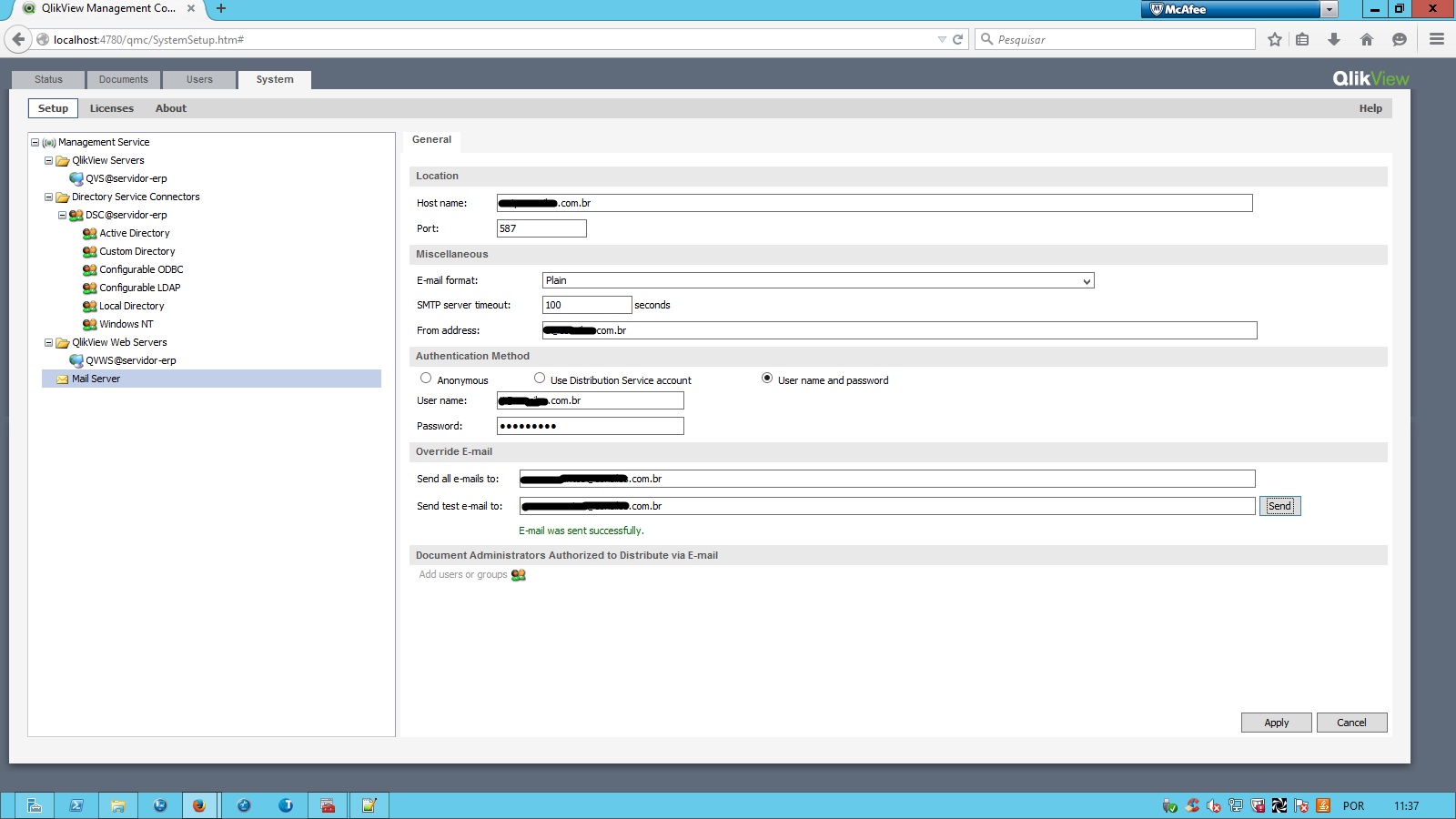Screen dimensions: 1456x819
Task: Click the Password field
Action: (x=591, y=426)
